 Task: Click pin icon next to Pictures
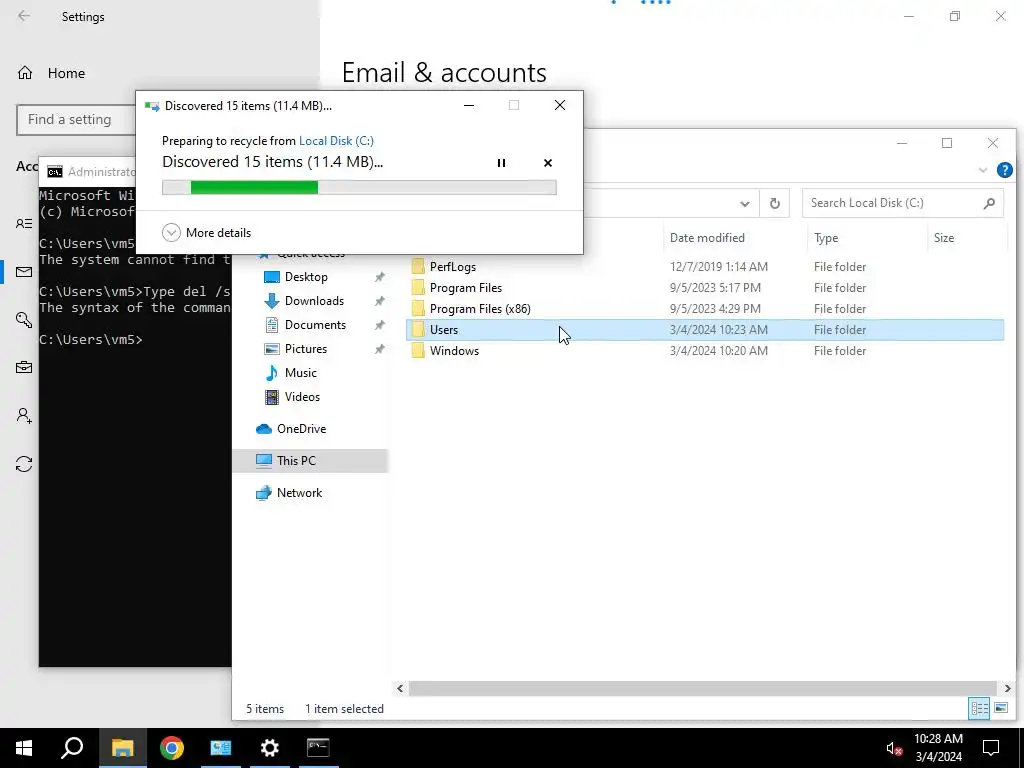coord(379,349)
